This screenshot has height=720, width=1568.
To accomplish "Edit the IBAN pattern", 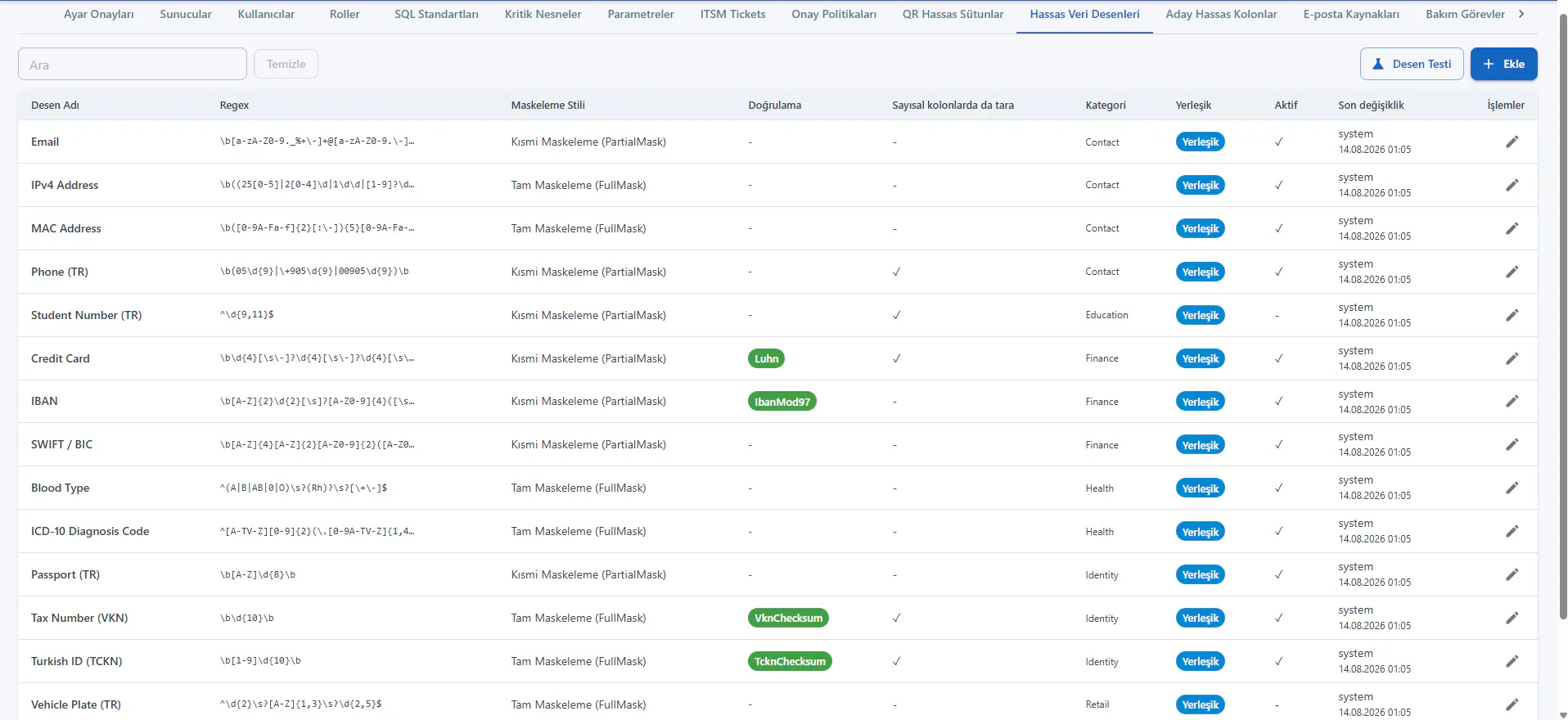I will coord(1512,401).
